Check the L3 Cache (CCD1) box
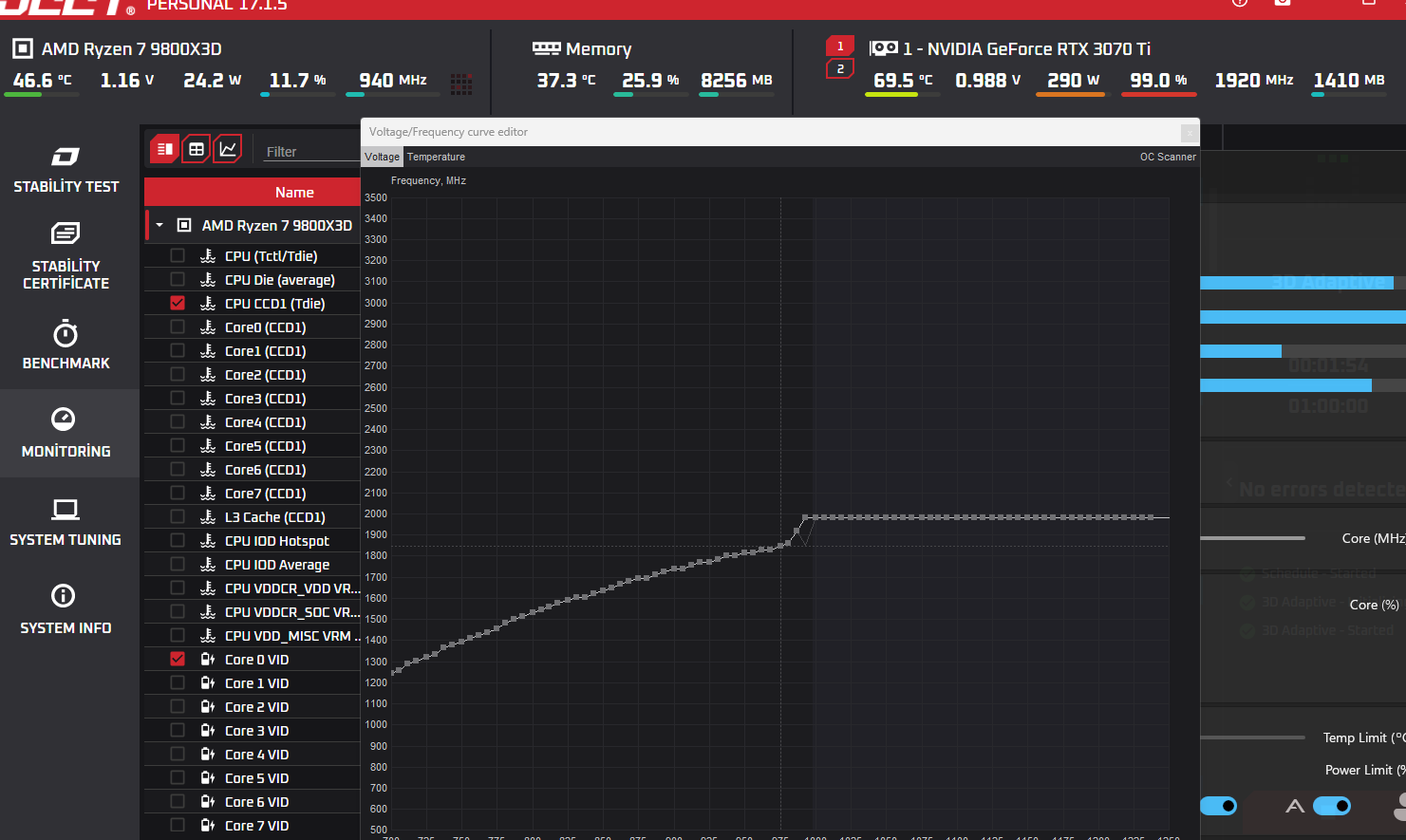Viewport: 1406px width, 840px height. click(178, 516)
